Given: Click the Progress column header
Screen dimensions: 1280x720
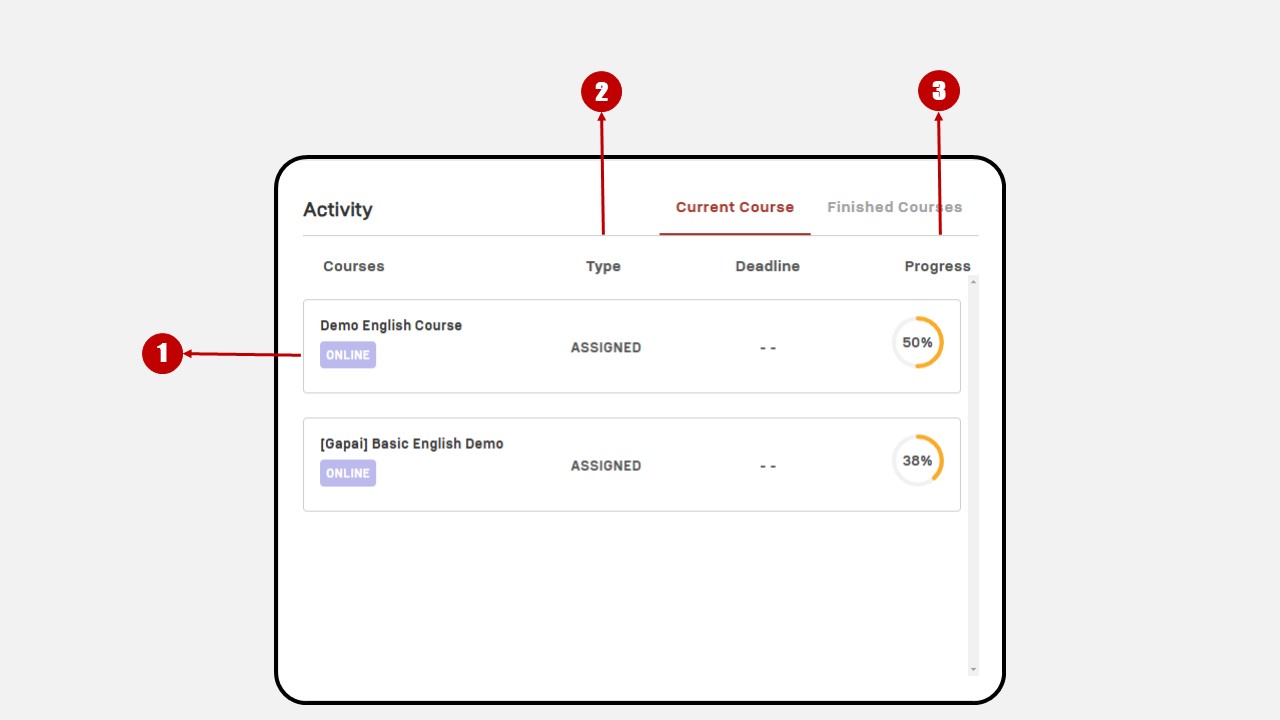Looking at the screenshot, I should (x=938, y=266).
